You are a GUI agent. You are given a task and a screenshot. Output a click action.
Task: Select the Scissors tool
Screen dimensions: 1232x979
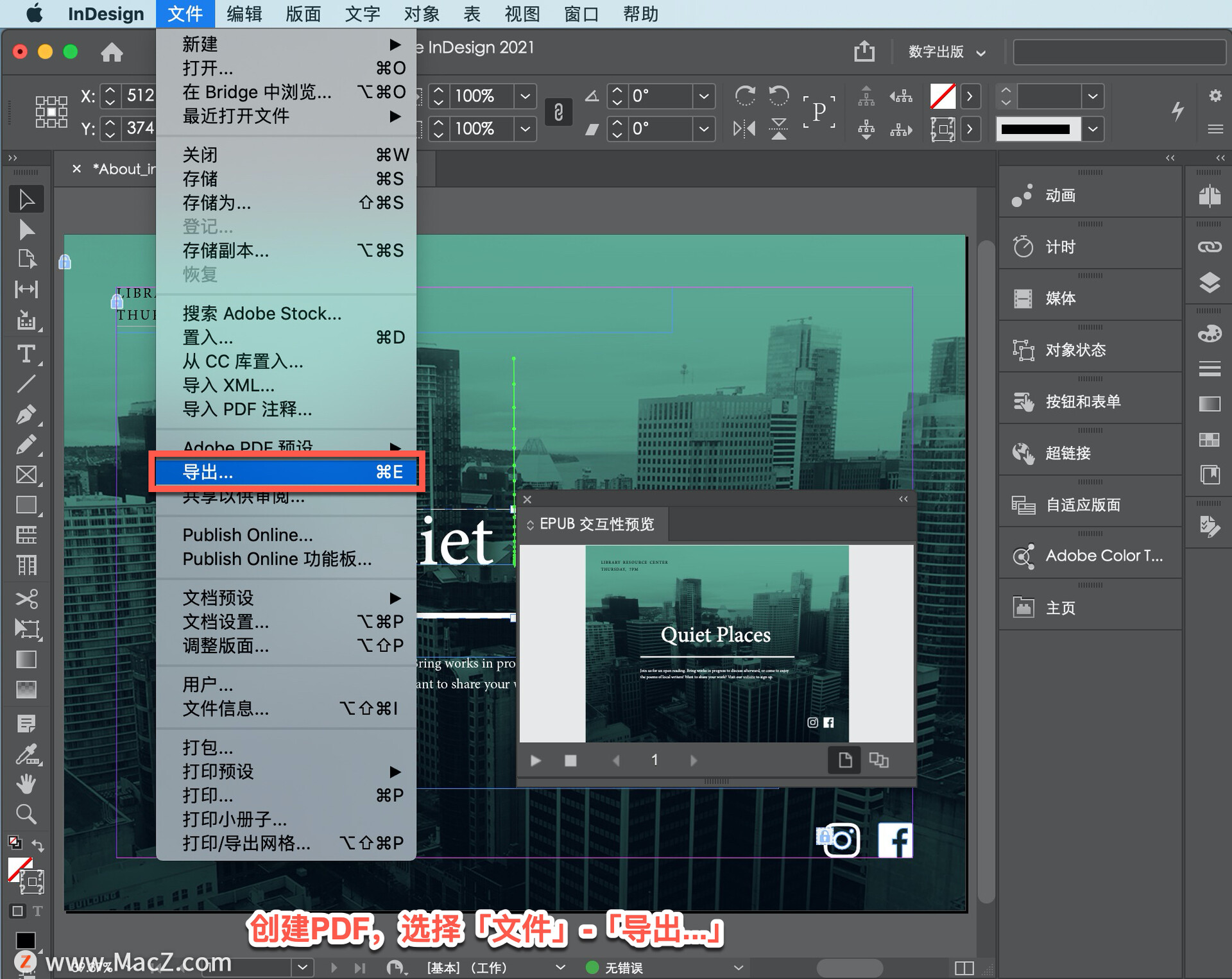26,599
